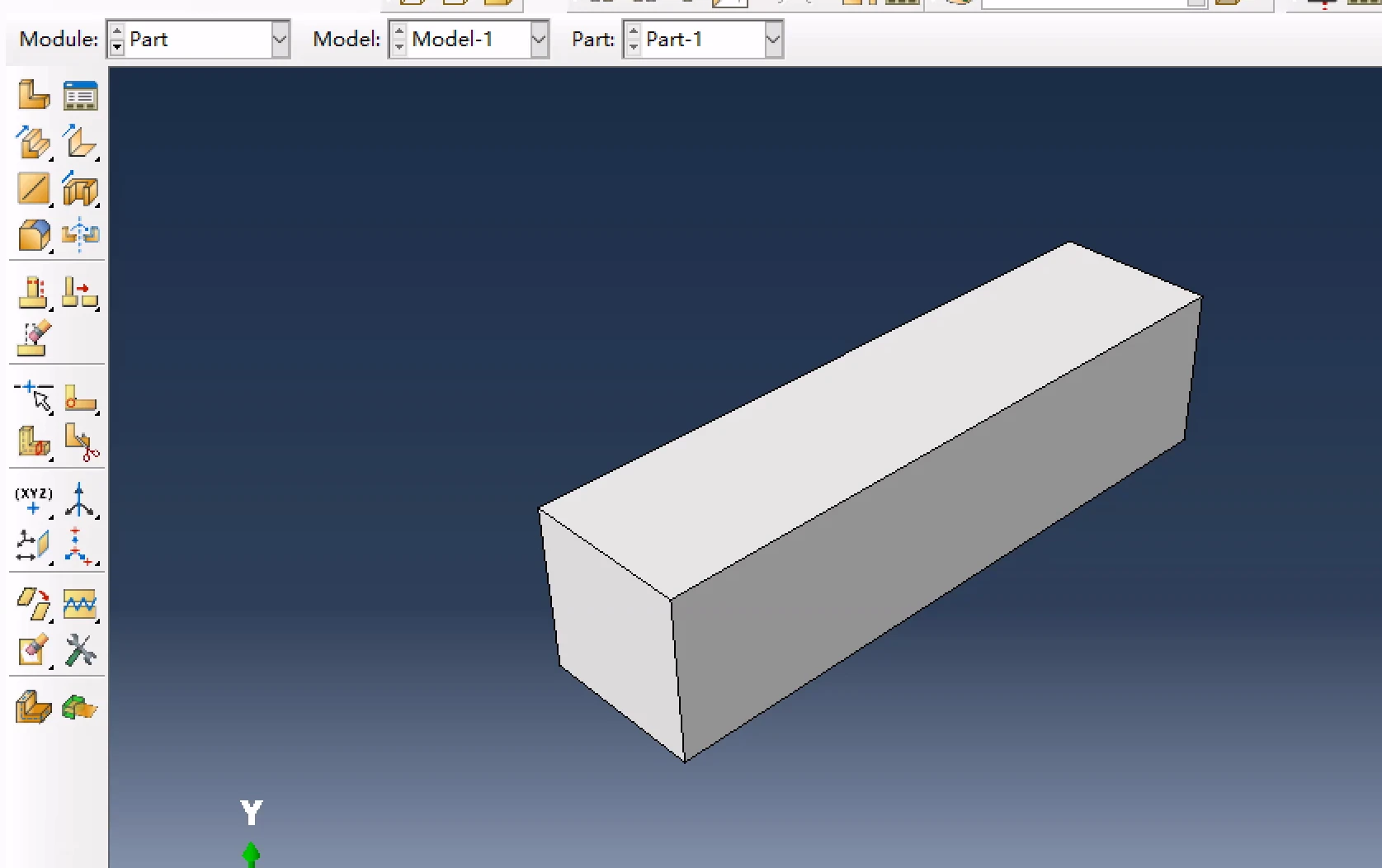Step the Model selector down

[399, 48]
